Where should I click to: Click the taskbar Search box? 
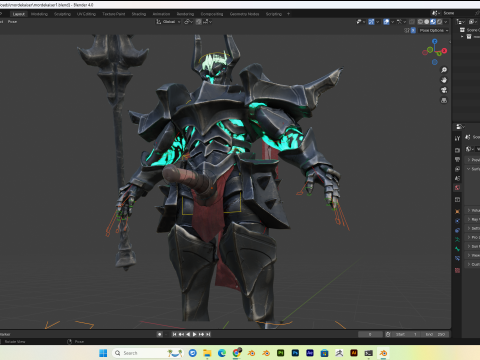coord(148,353)
